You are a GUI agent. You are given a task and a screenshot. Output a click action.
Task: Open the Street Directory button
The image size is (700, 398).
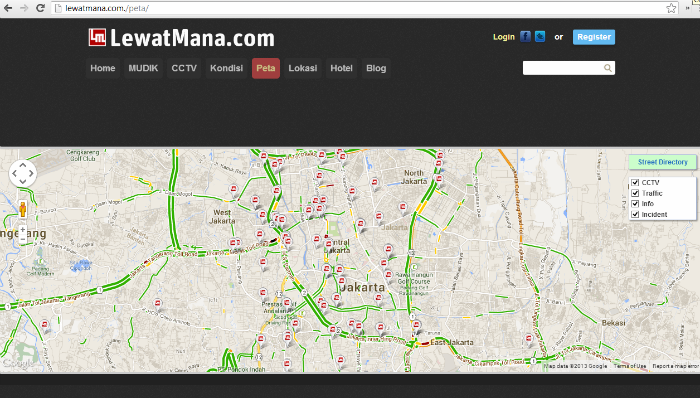click(x=662, y=162)
